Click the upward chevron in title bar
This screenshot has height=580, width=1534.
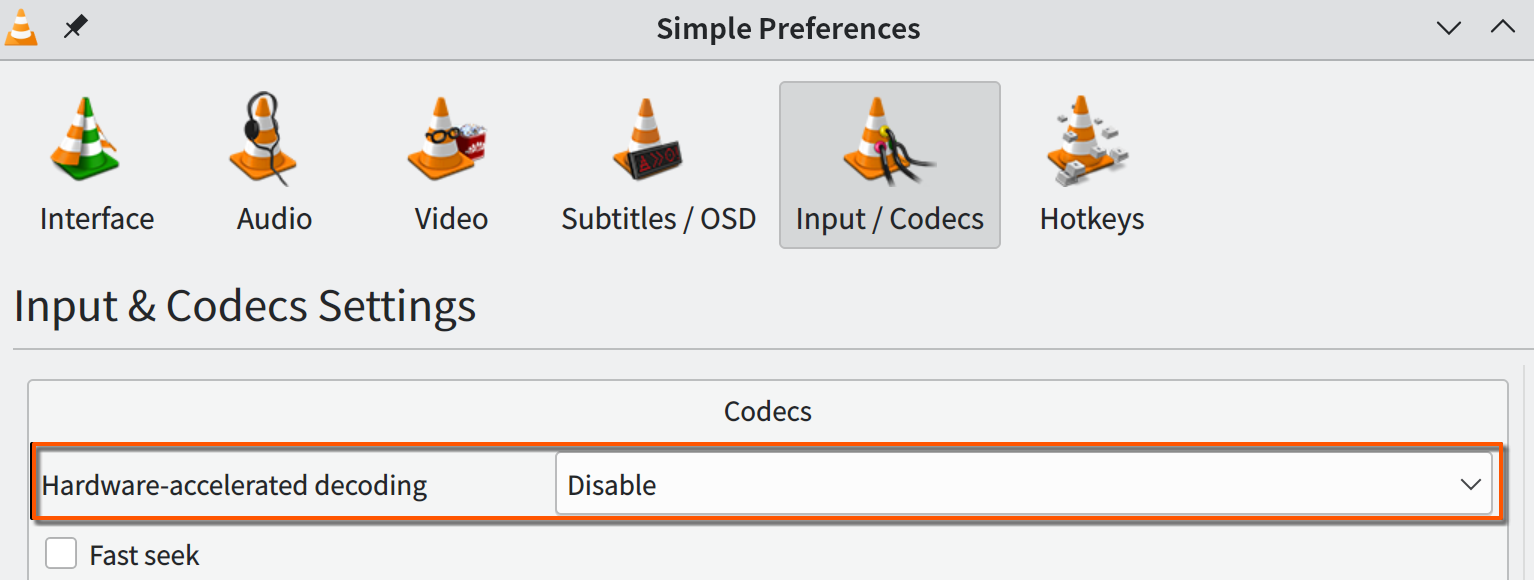click(x=1503, y=27)
